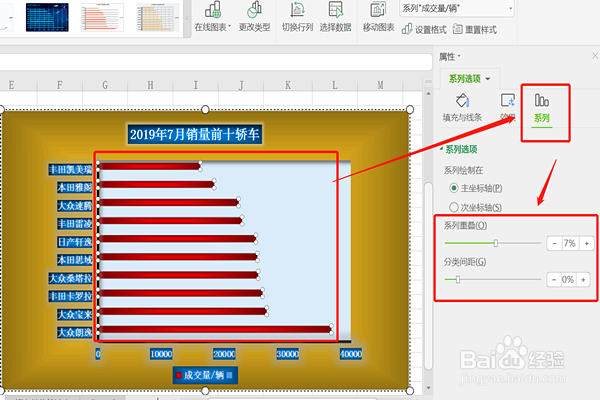The height and width of the screenshot is (400, 600).
Task: Click the 大众宝来 category label
Action: 75,314
